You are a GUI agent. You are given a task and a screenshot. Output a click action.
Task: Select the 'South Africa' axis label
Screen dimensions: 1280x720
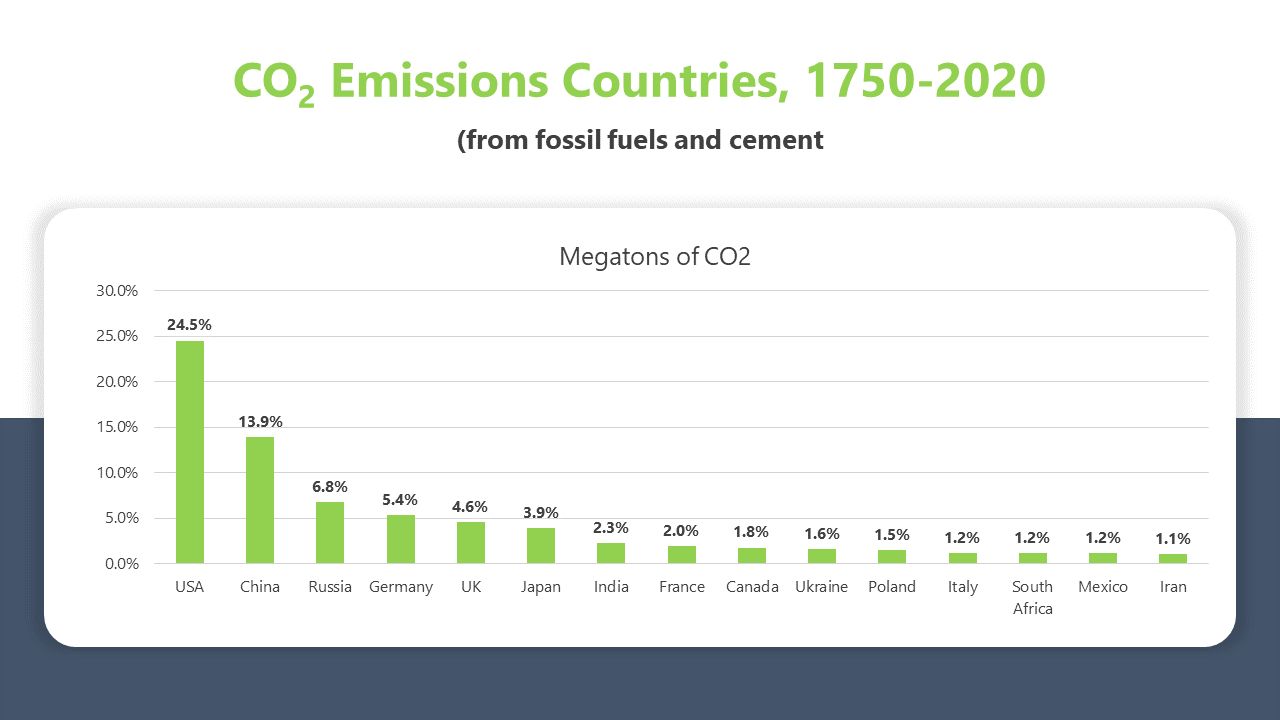click(1033, 597)
